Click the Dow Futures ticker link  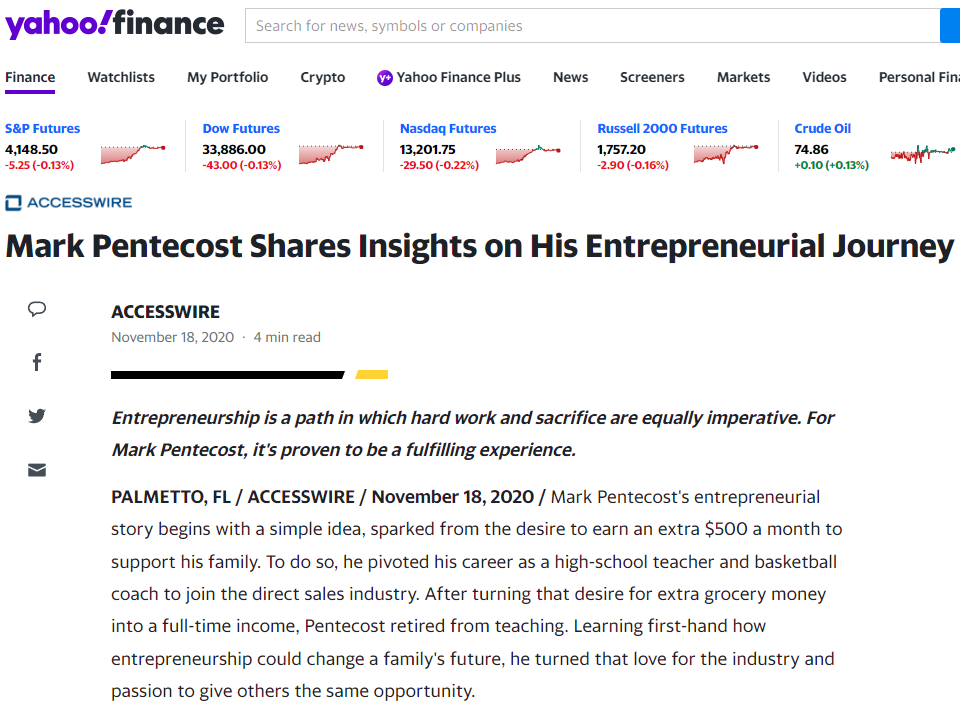tap(241, 128)
